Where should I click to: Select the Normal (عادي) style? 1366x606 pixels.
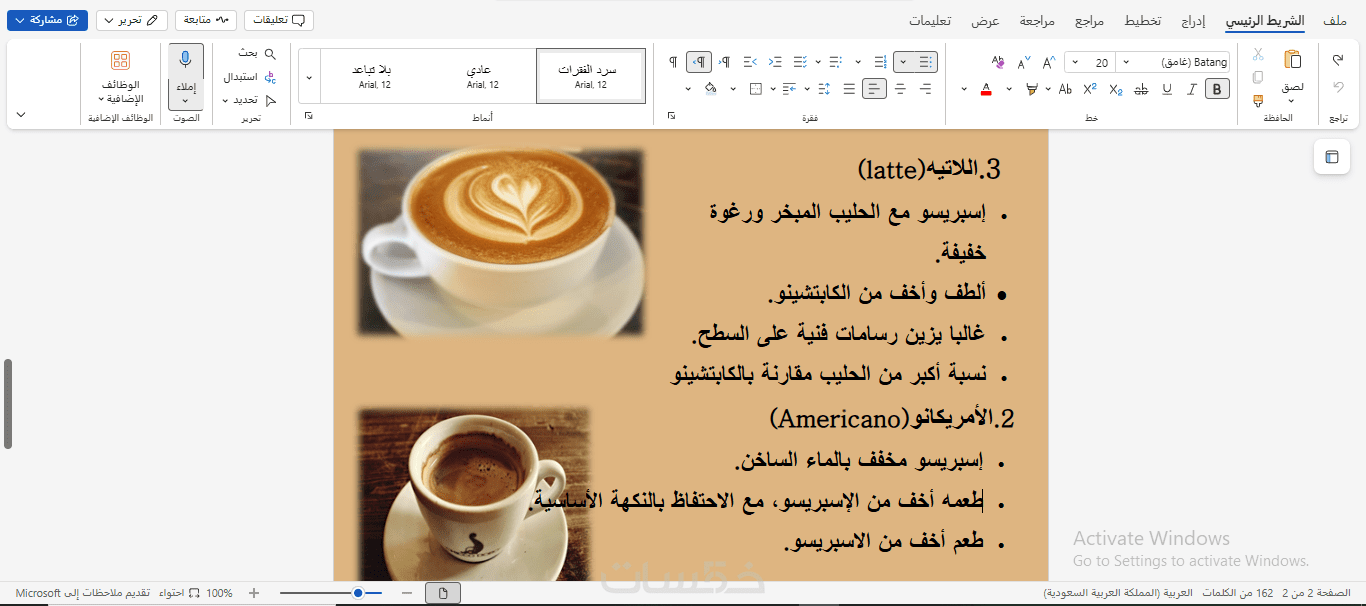(483, 76)
